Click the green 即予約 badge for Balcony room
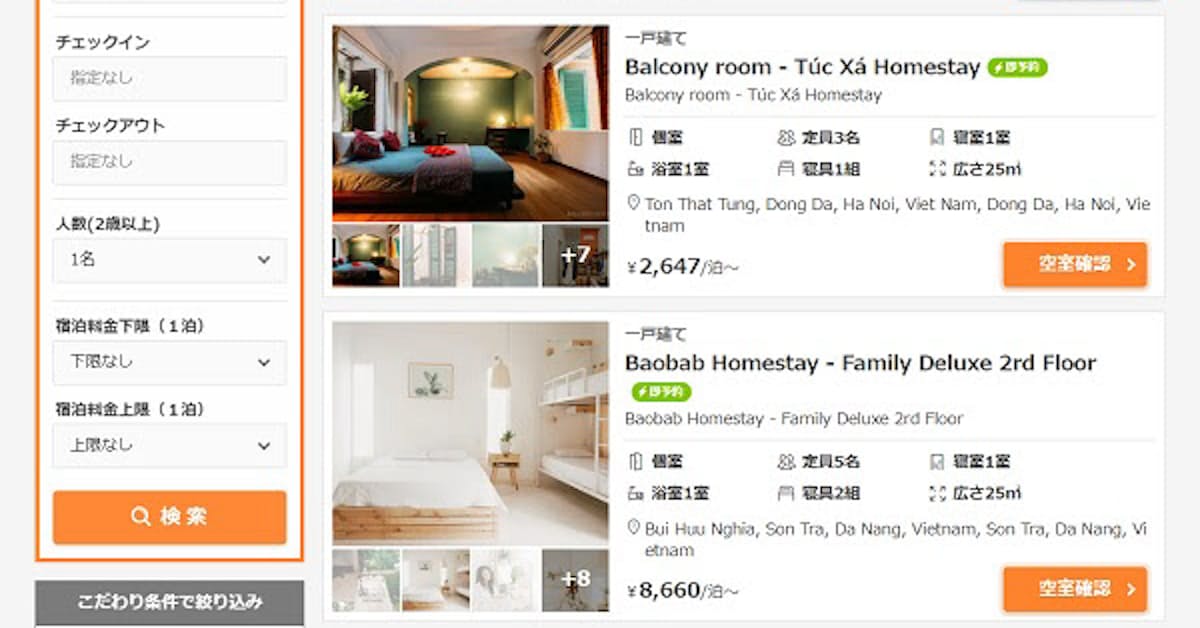This screenshot has width=1200, height=628. click(1018, 68)
